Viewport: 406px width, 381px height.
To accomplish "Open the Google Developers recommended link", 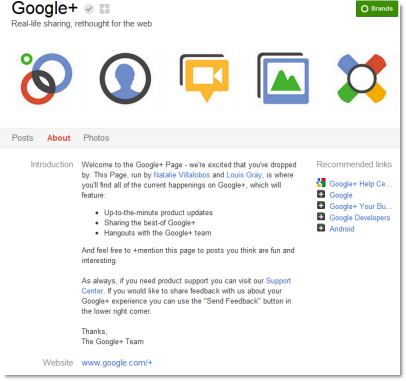I will click(x=360, y=218).
